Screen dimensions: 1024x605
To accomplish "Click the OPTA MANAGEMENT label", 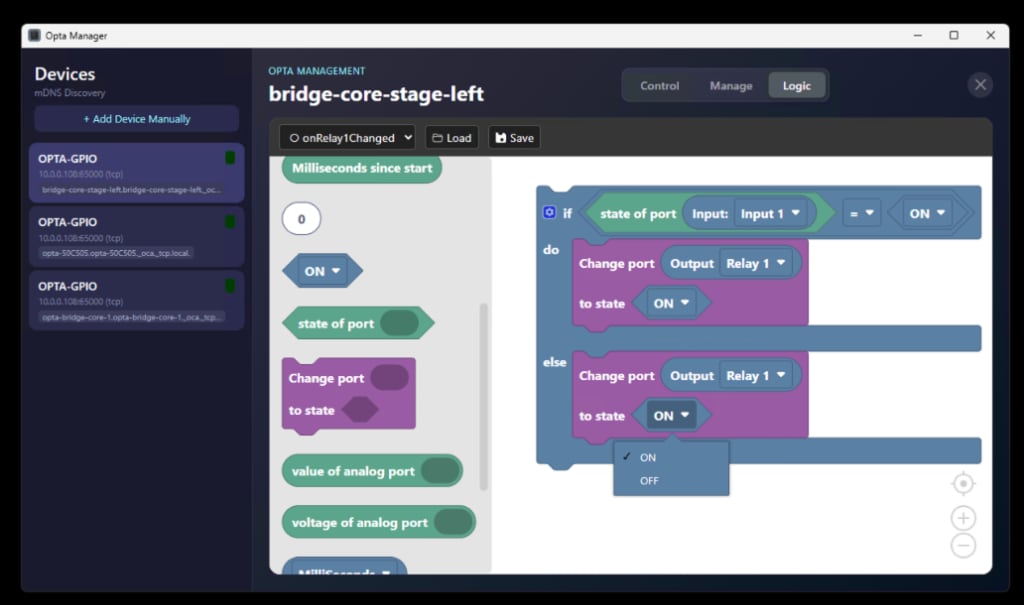I will point(317,71).
